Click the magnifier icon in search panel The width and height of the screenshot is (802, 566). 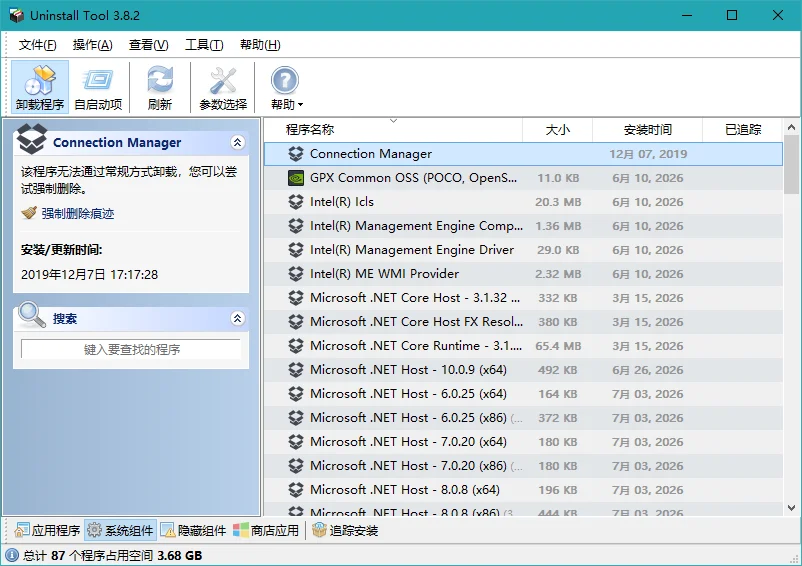[32, 314]
